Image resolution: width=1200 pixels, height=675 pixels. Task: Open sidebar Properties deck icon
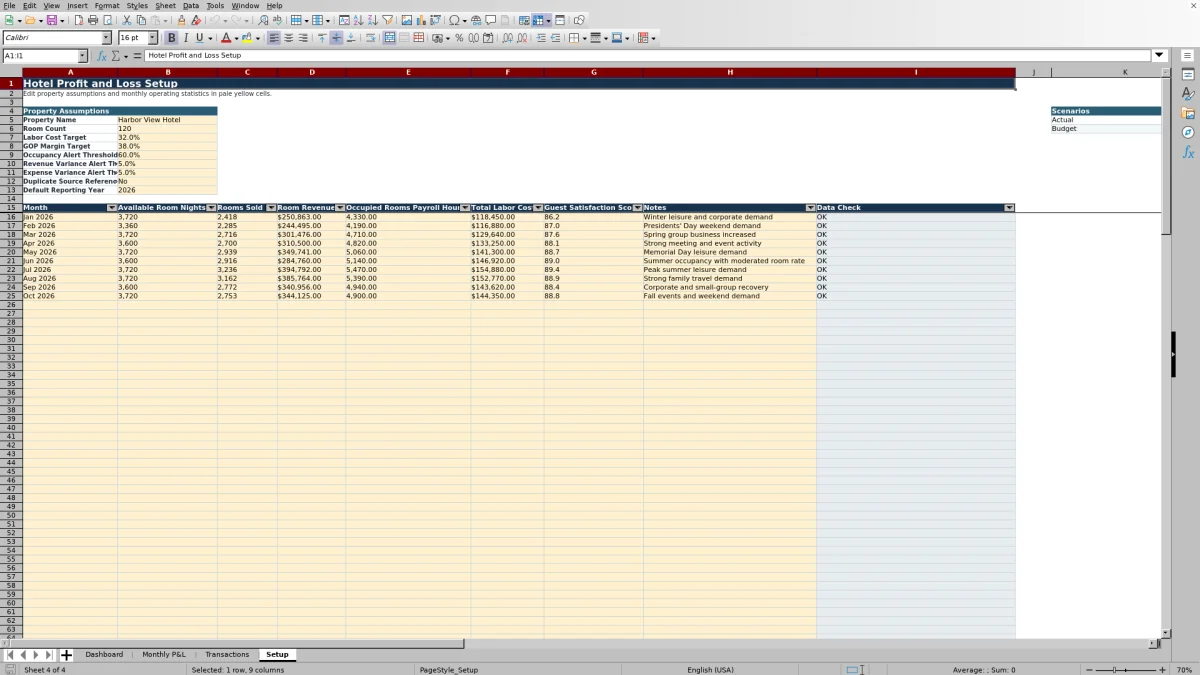[x=1188, y=75]
